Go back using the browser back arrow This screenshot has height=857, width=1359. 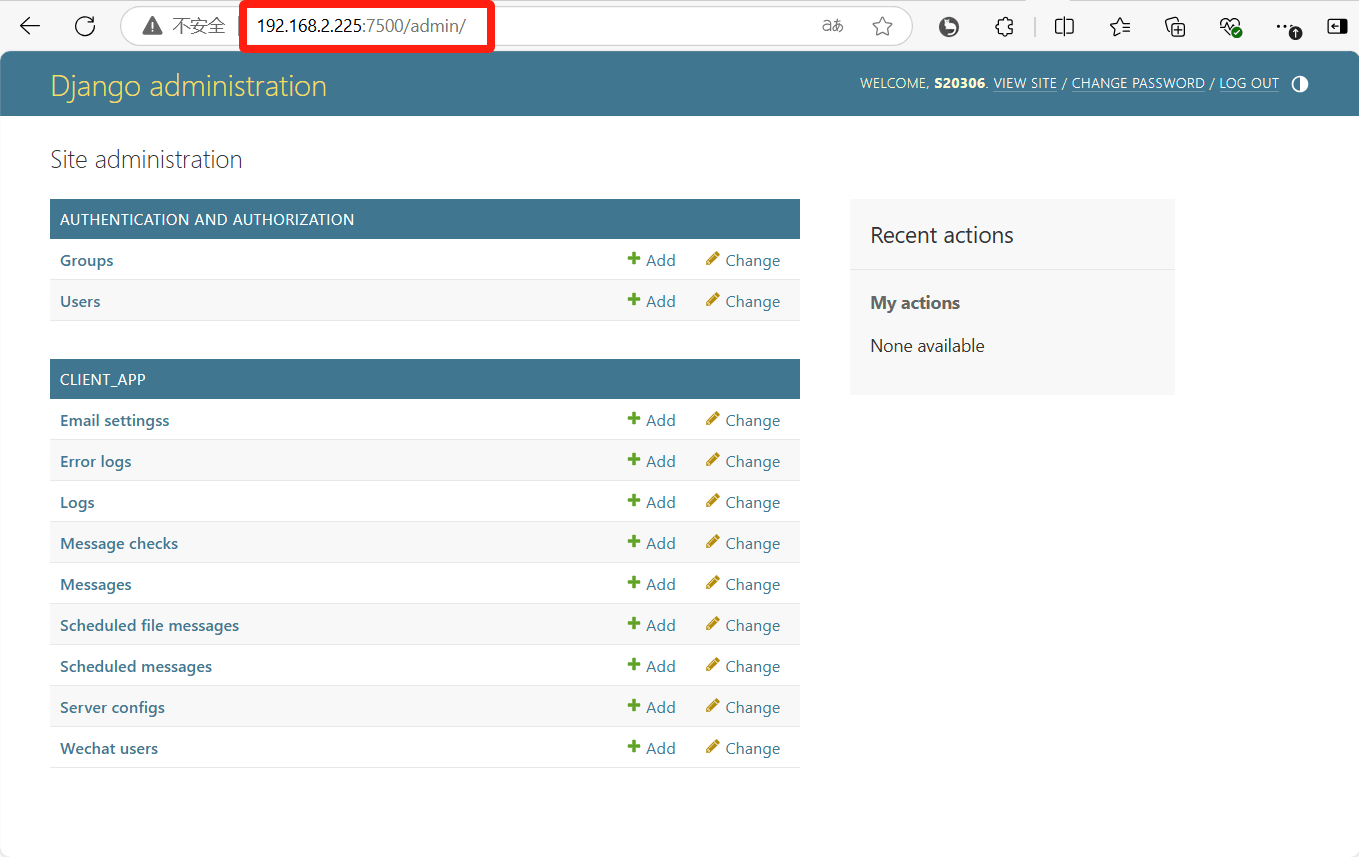(x=30, y=26)
